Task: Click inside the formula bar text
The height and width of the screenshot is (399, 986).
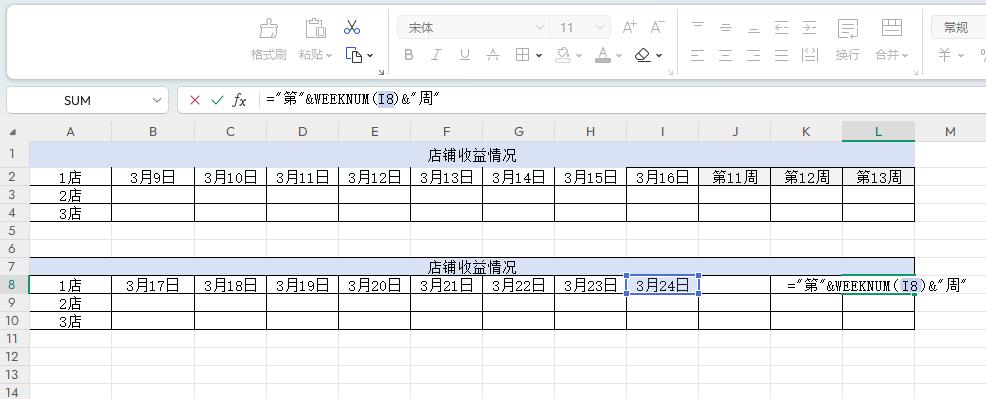Action: tap(352, 99)
